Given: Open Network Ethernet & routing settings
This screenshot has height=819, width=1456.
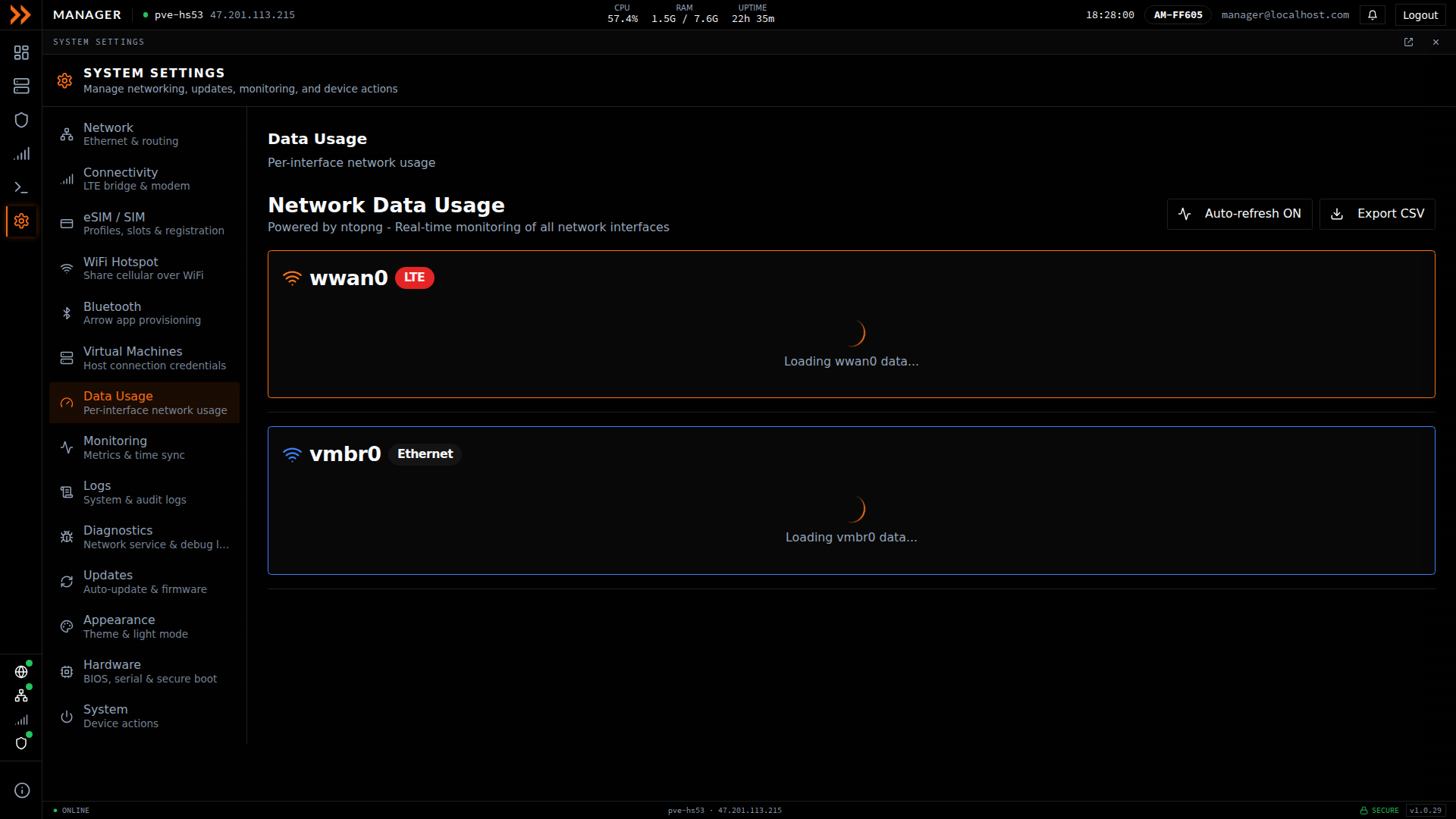Looking at the screenshot, I should point(144,134).
